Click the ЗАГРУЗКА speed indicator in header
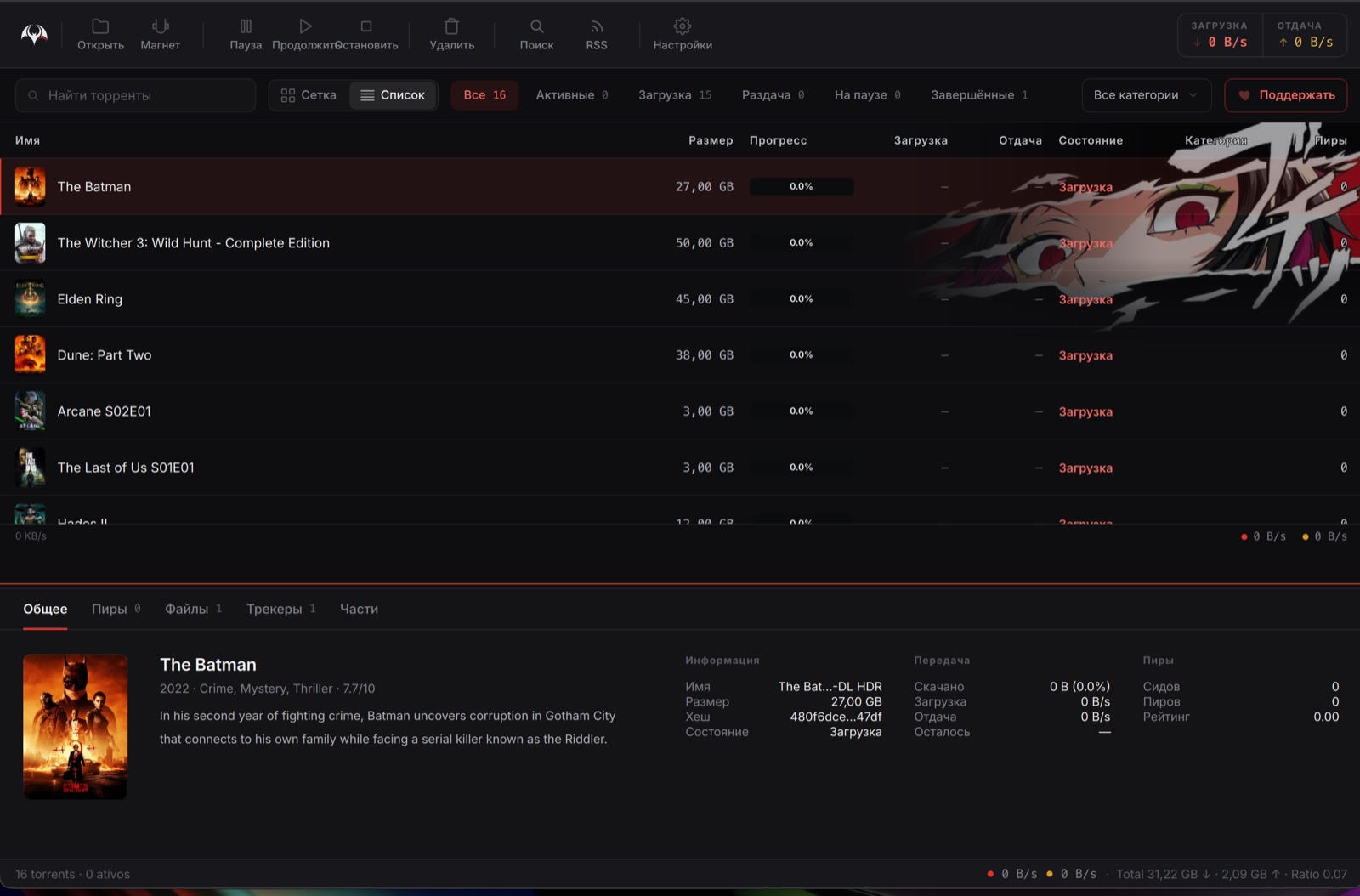 point(1220,35)
